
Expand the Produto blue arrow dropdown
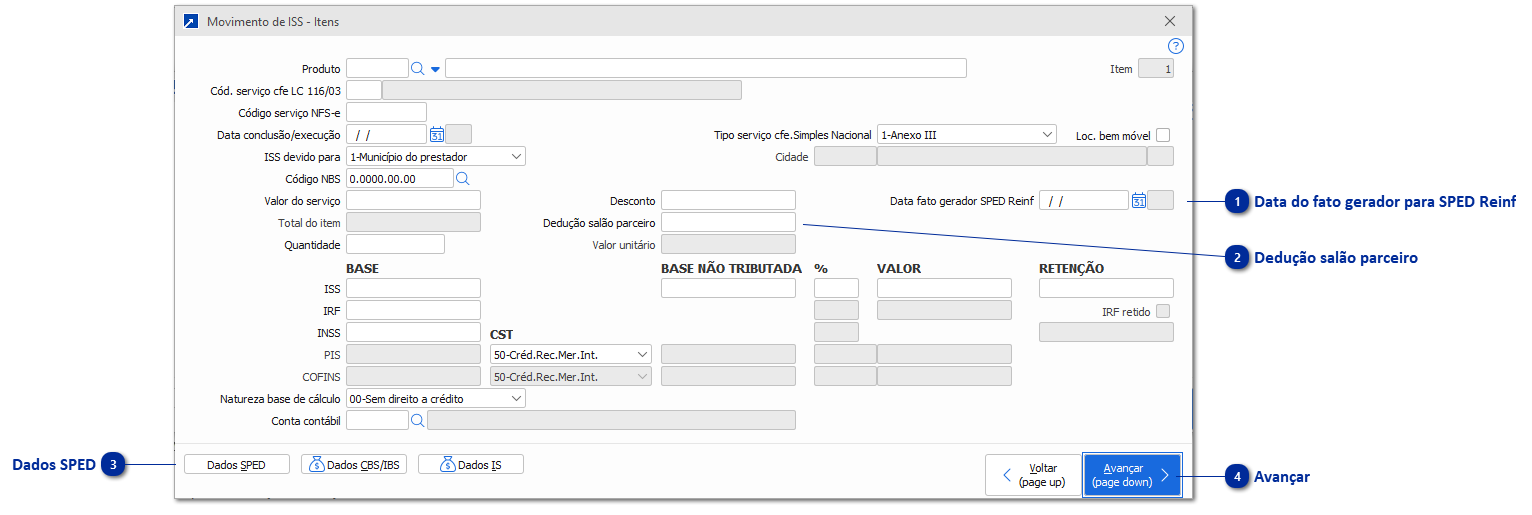(x=435, y=70)
